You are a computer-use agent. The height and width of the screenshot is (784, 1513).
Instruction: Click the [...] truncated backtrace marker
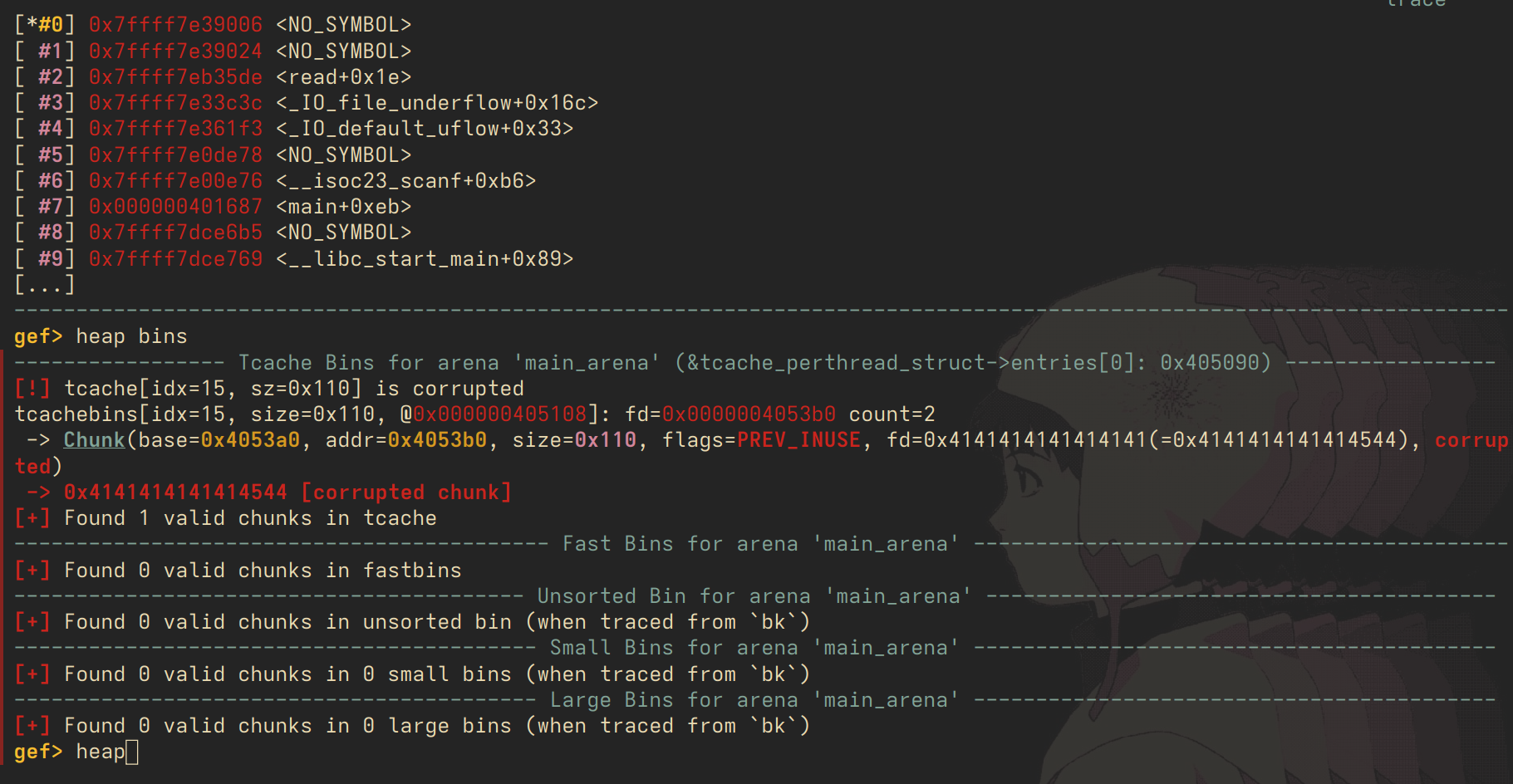(45, 285)
